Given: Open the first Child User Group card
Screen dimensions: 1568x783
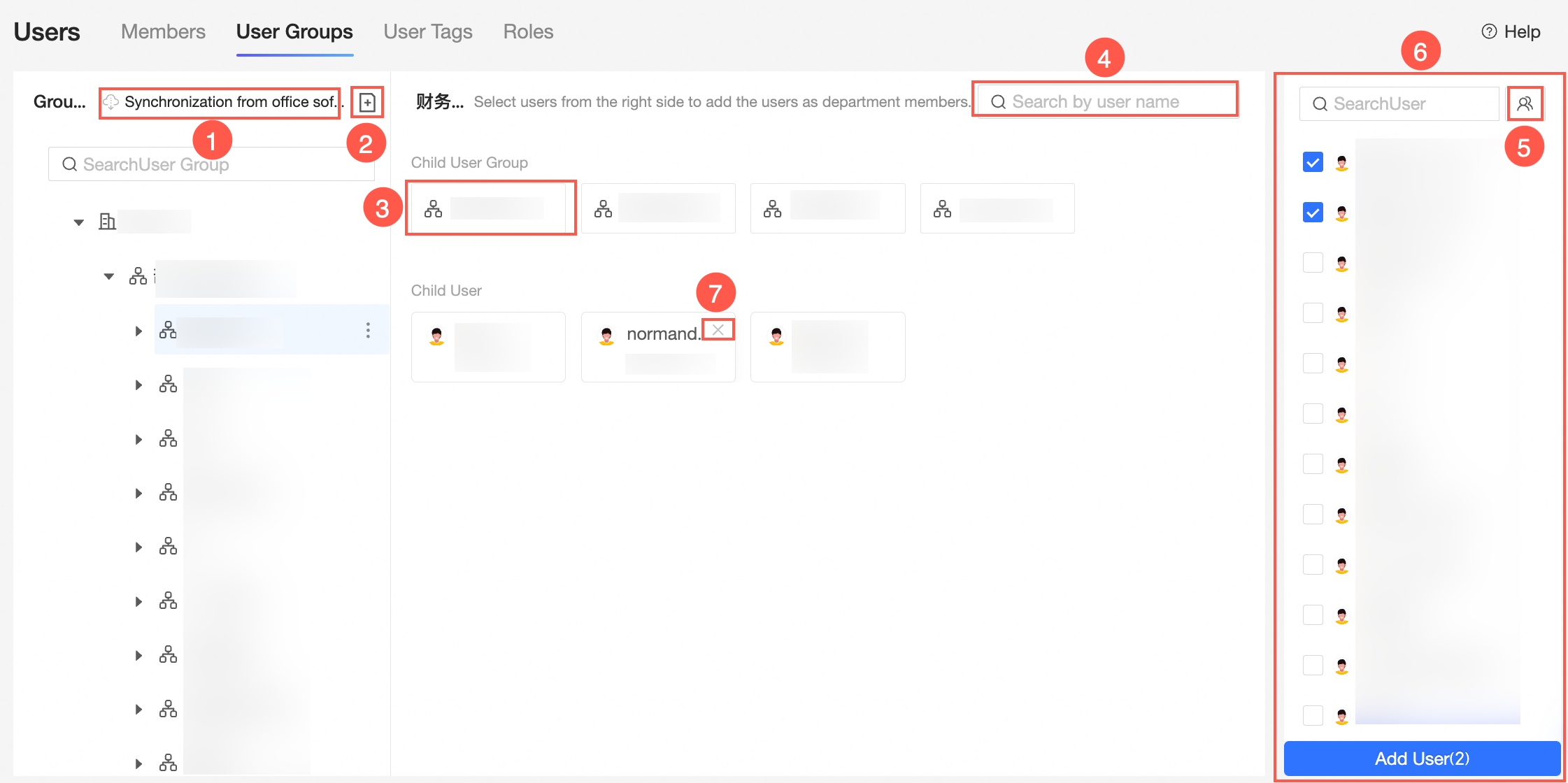Looking at the screenshot, I should pyautogui.click(x=488, y=208).
